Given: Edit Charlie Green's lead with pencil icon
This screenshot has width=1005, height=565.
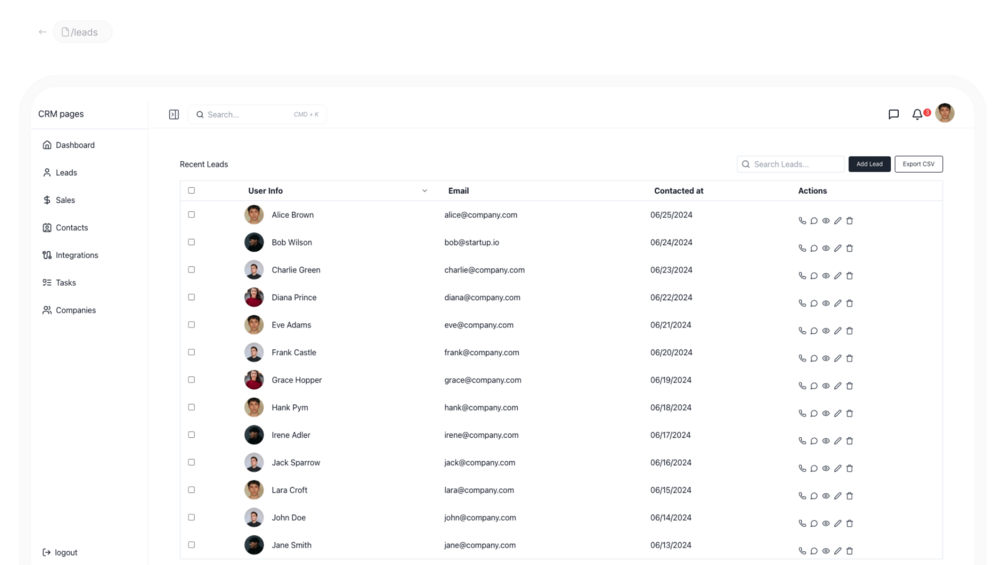Looking at the screenshot, I should 838,275.
